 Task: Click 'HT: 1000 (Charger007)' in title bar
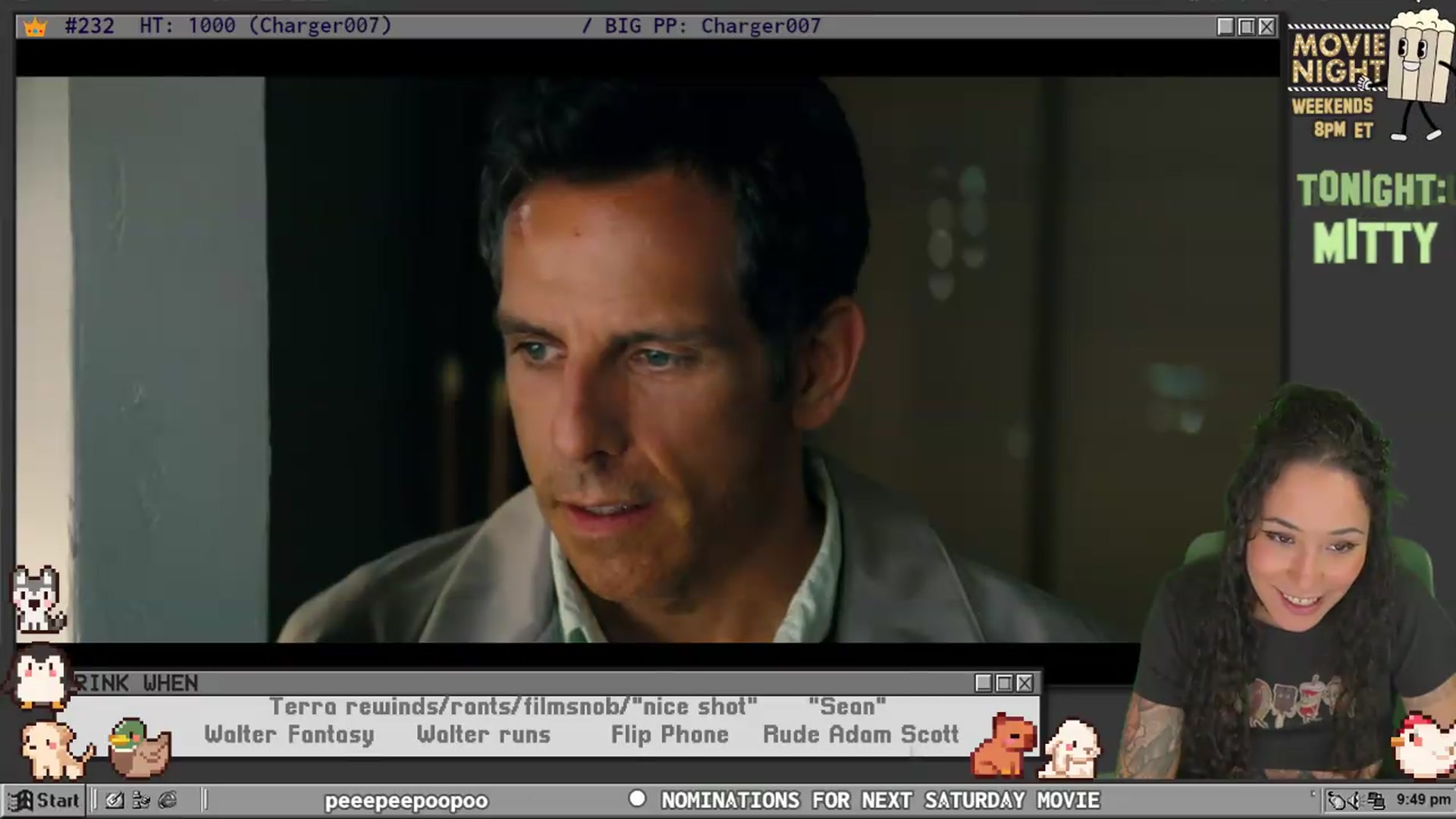point(265,26)
